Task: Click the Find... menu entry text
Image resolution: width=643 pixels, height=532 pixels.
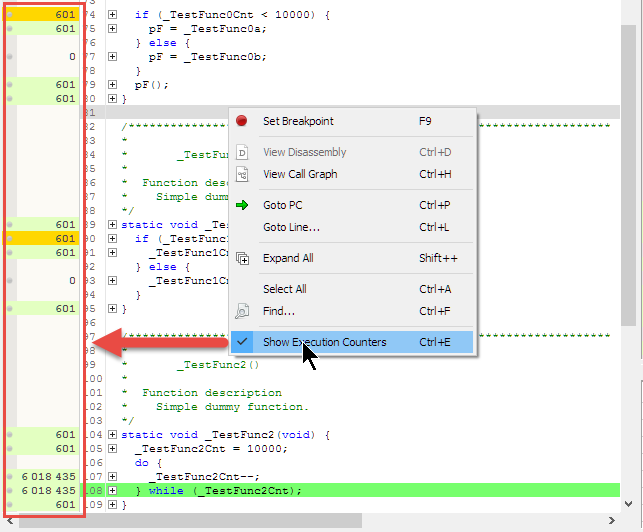Action: coord(279,311)
